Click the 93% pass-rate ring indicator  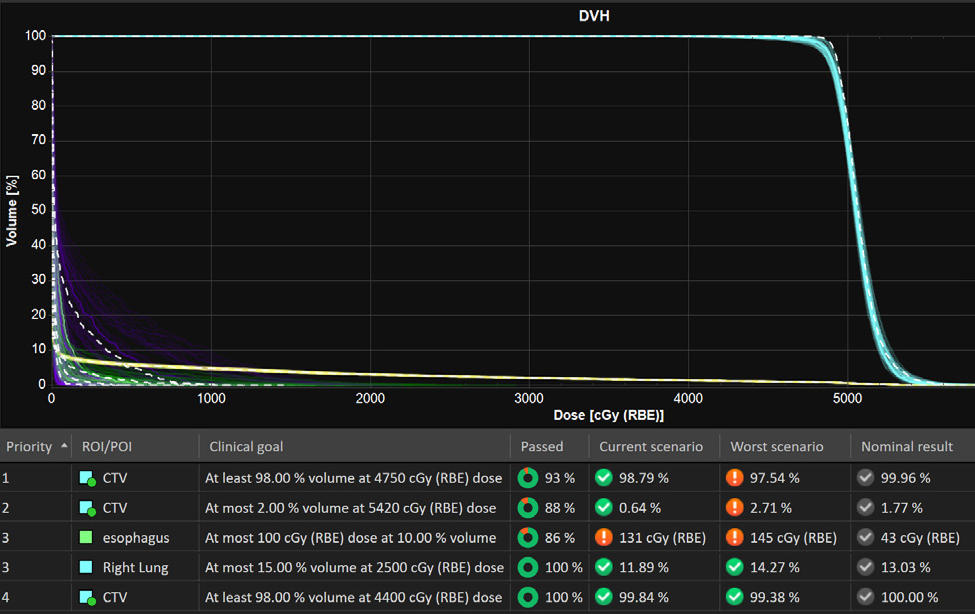(x=528, y=478)
